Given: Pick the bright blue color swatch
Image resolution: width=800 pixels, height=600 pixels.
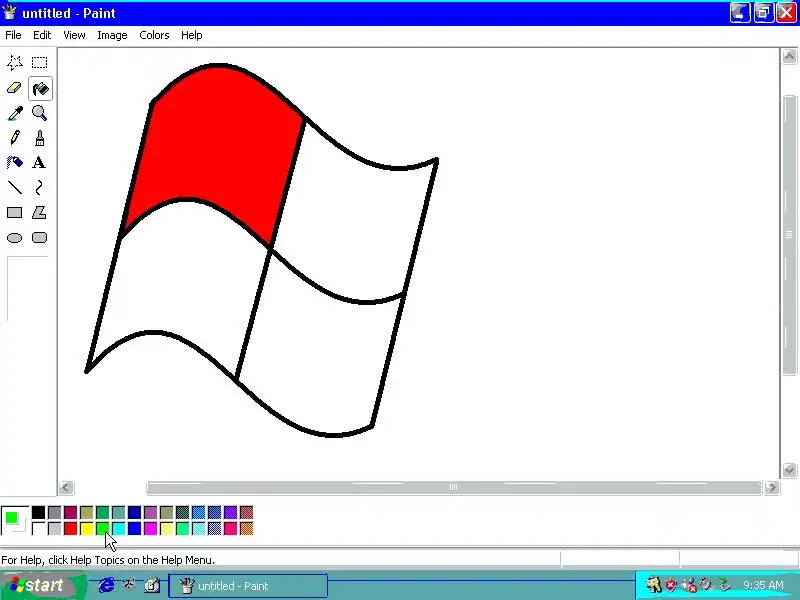Looking at the screenshot, I should 135,528.
